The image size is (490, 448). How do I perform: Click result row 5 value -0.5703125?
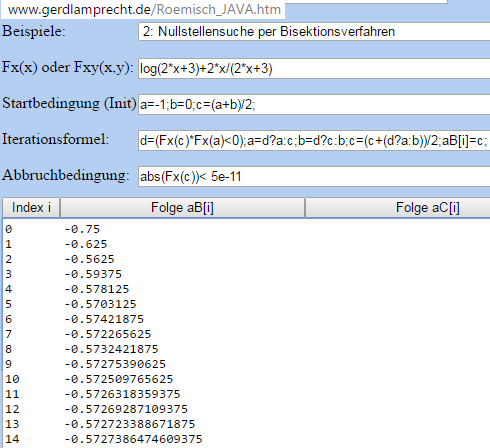(x=100, y=304)
